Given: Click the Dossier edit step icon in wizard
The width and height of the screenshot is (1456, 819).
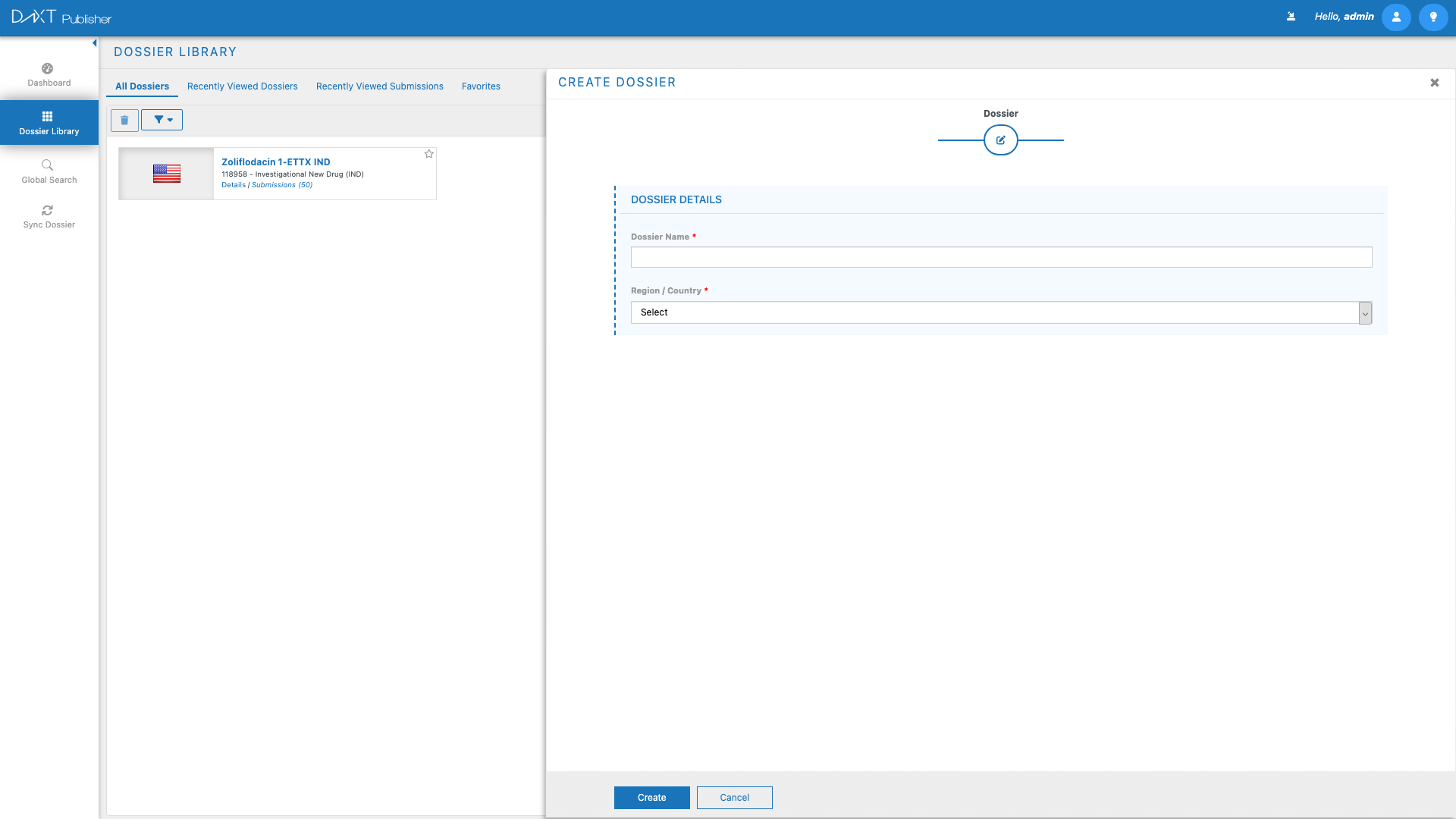Looking at the screenshot, I should click(1002, 140).
